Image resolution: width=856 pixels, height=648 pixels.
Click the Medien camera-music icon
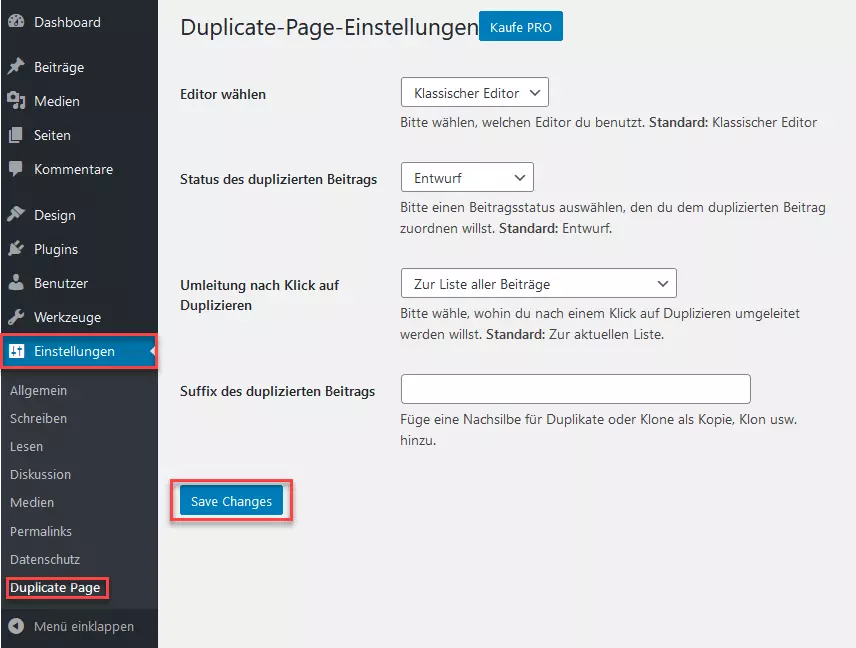click(x=16, y=100)
